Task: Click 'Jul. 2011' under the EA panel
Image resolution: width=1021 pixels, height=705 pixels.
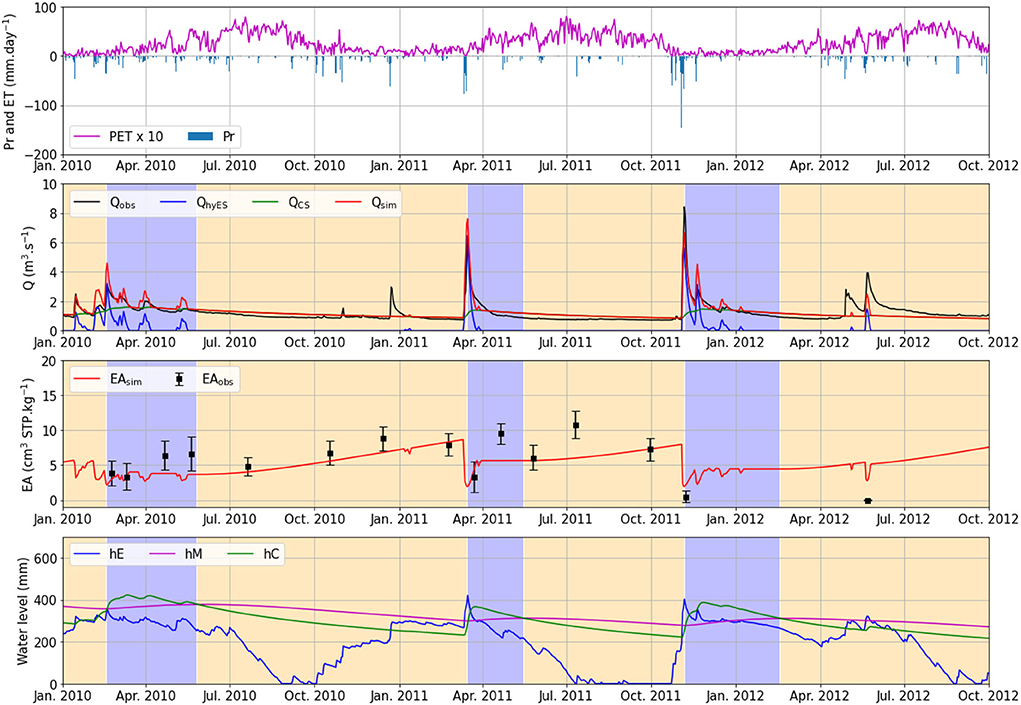Action: point(566,519)
